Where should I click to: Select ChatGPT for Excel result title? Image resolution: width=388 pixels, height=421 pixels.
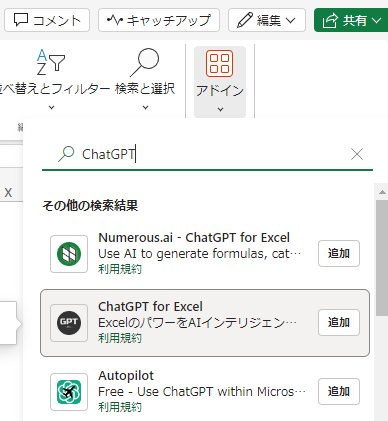[x=150, y=307]
